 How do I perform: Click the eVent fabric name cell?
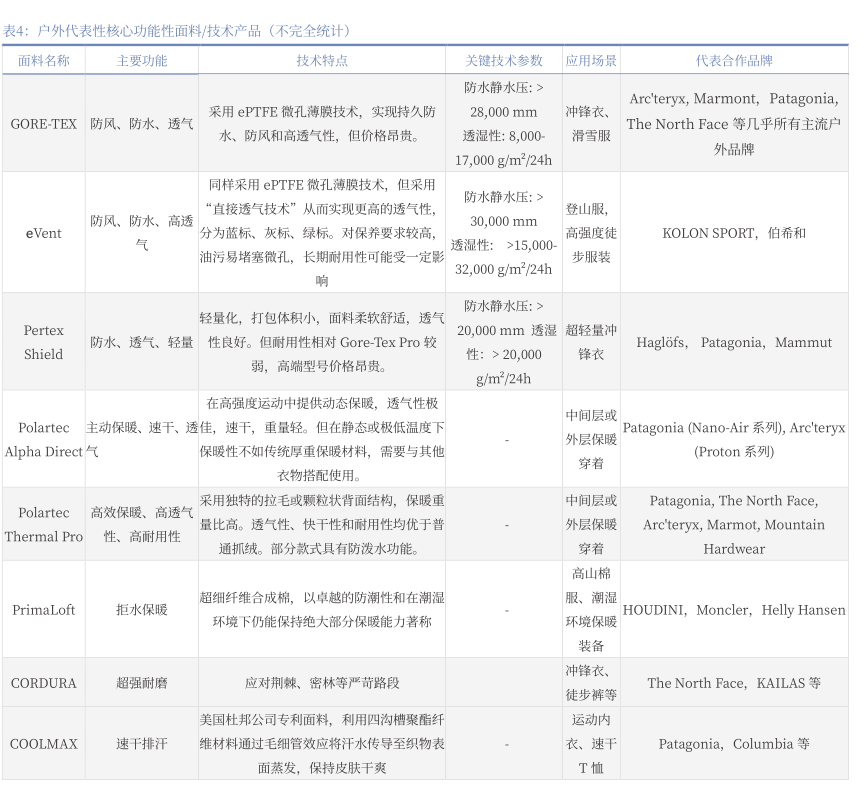(44, 233)
